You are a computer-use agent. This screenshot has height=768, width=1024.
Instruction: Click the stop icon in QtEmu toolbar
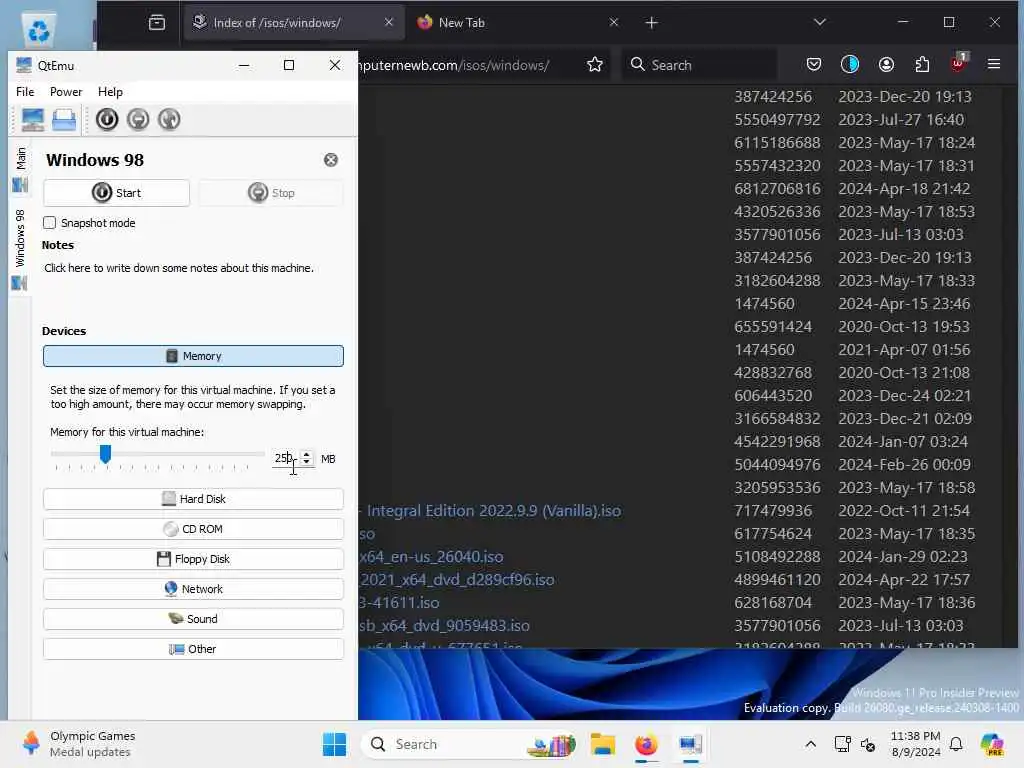pyautogui.click(x=138, y=120)
